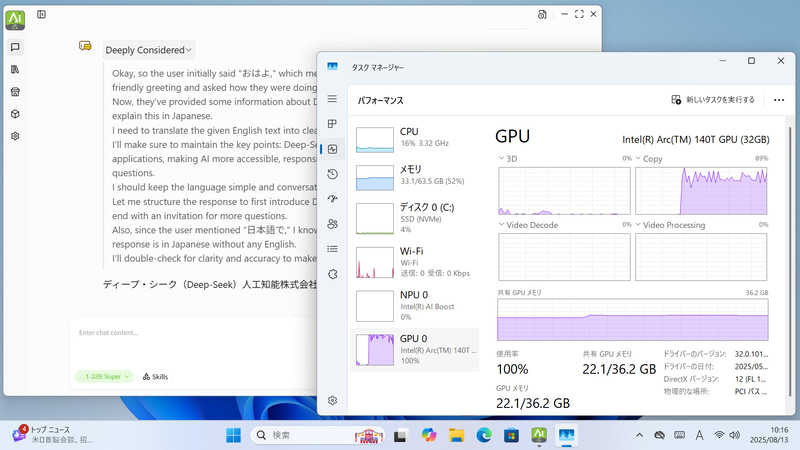
Task: Select ディスク 0 (C:) in performance list
Action: click(415, 218)
